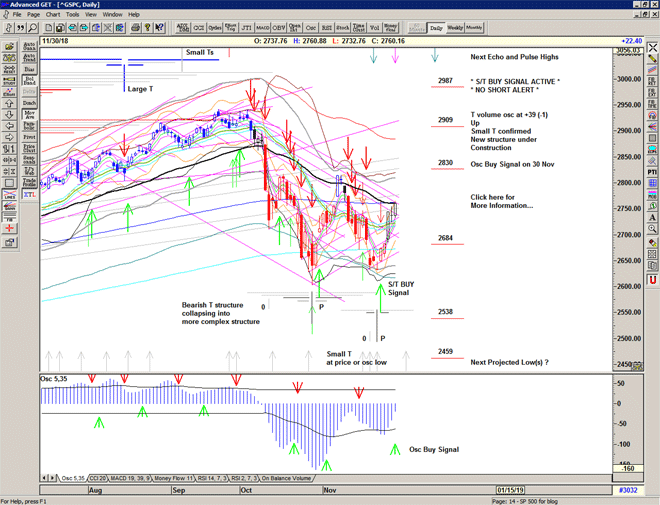This screenshot has width=660, height=505.
Task: Expand the Window menu
Action: [112, 15]
